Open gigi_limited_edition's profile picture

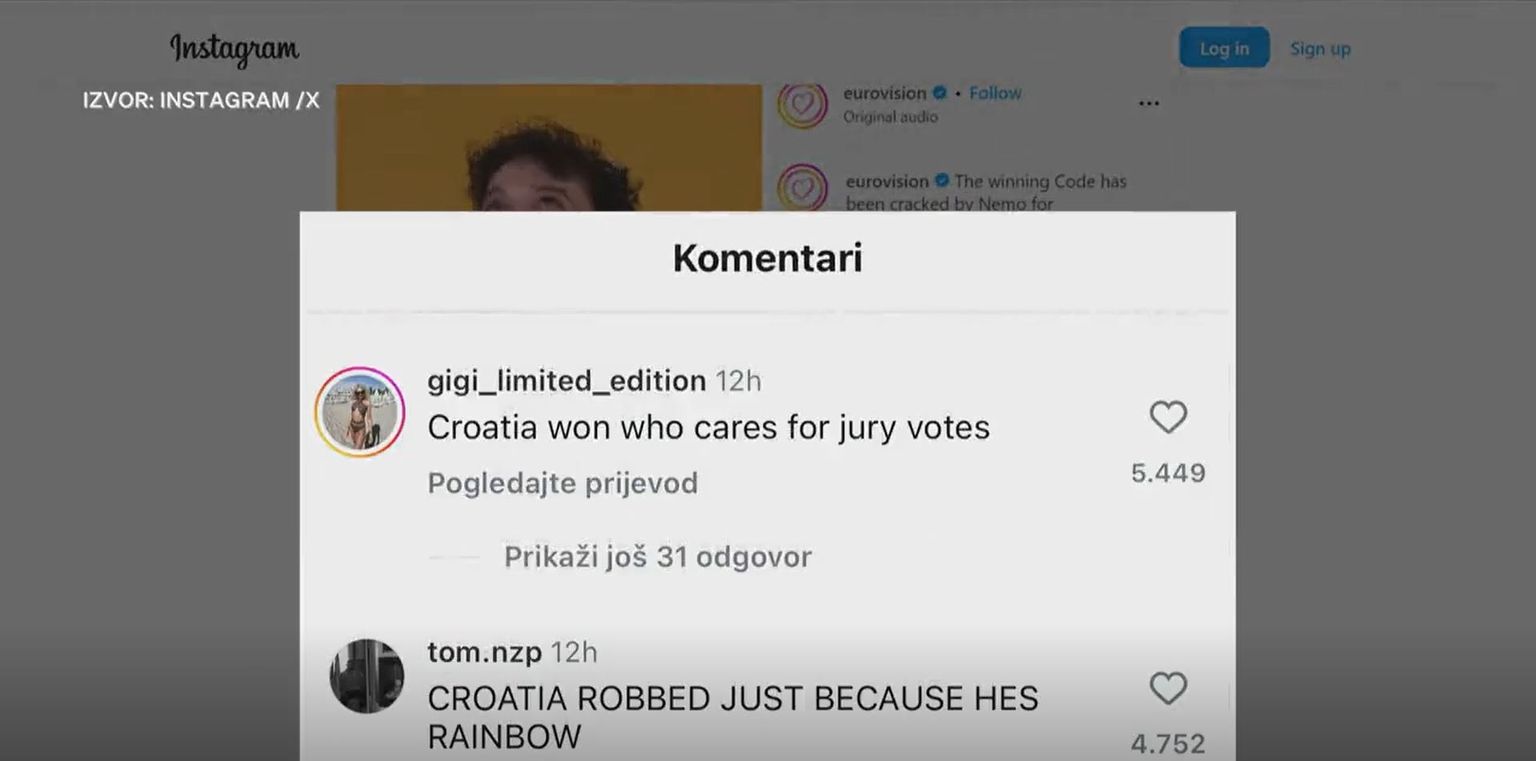point(360,412)
